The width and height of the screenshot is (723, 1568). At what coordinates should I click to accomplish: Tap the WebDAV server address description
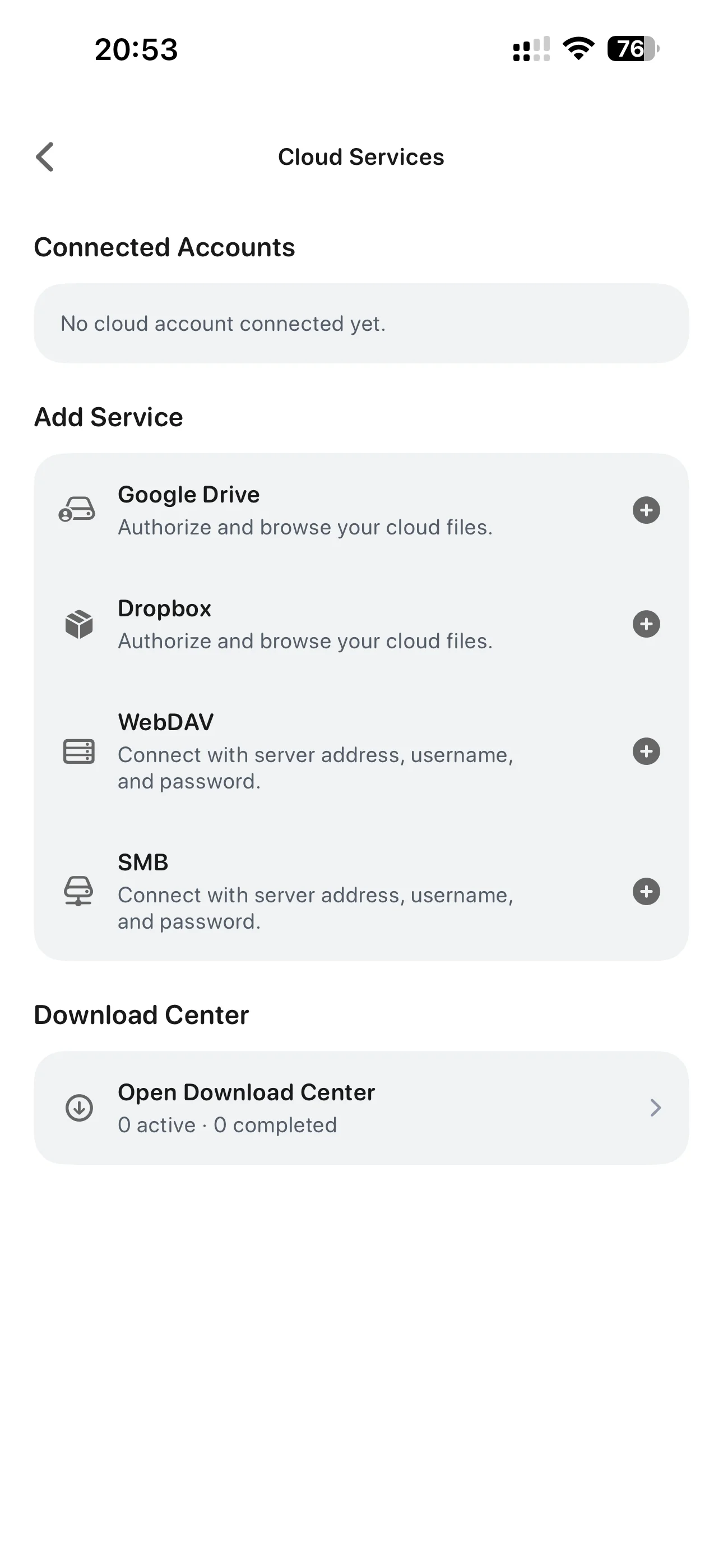316,768
